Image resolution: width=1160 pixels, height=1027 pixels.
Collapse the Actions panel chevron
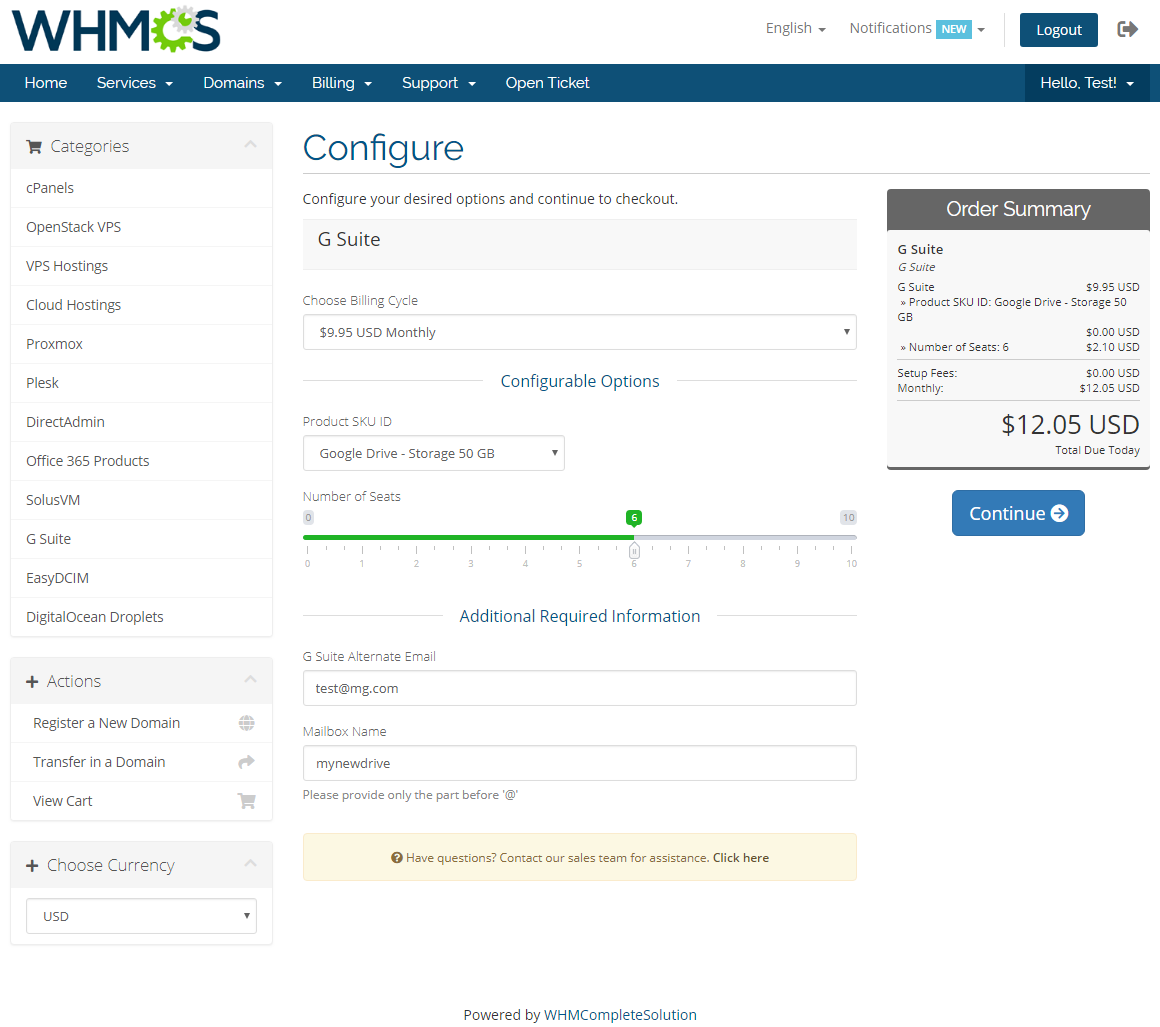tap(250, 681)
